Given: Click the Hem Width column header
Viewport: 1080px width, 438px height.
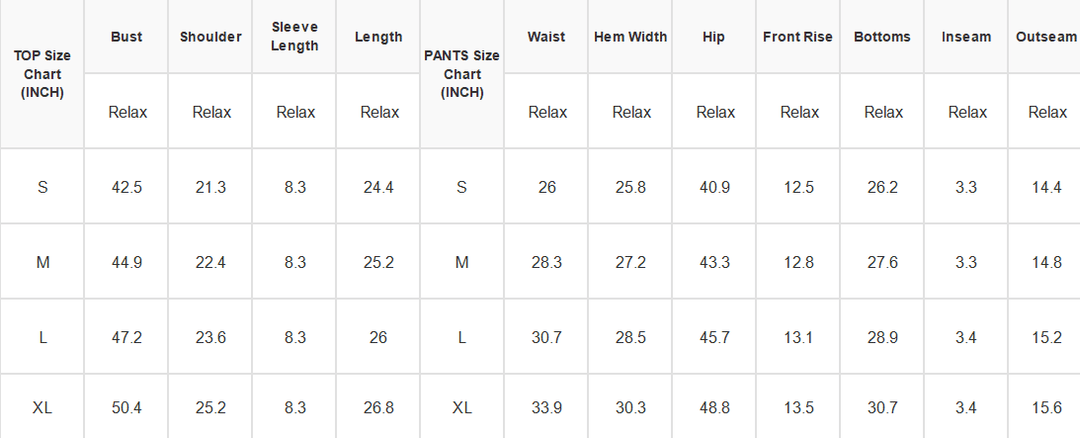Looking at the screenshot, I should [x=630, y=36].
